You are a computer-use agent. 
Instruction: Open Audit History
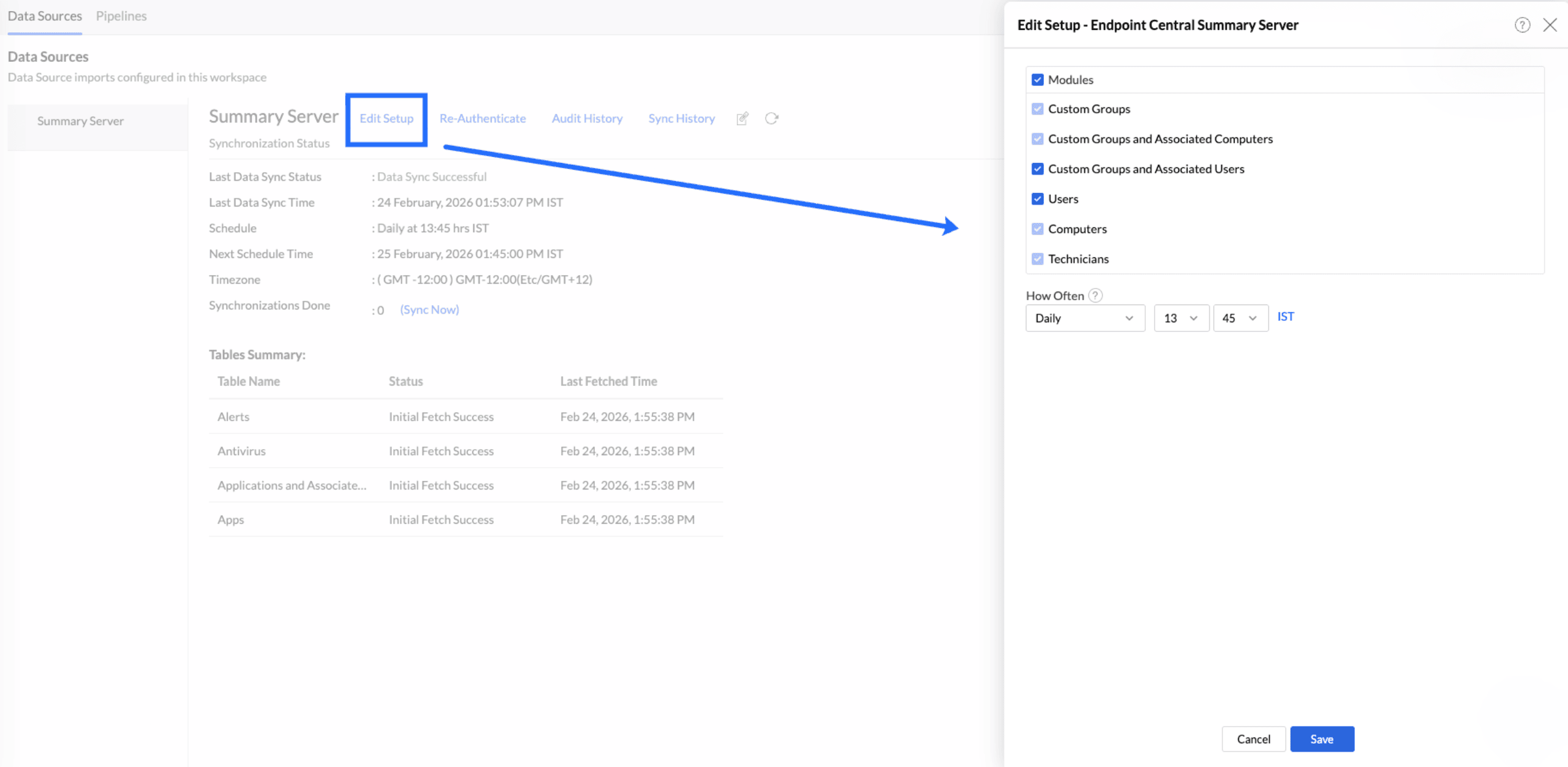[587, 119]
